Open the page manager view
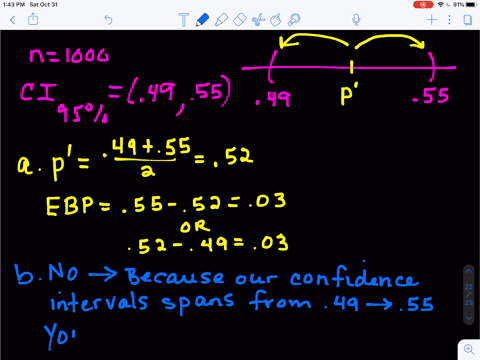Image resolution: width=480 pixels, height=360 pixels. pyautogui.click(x=468, y=20)
